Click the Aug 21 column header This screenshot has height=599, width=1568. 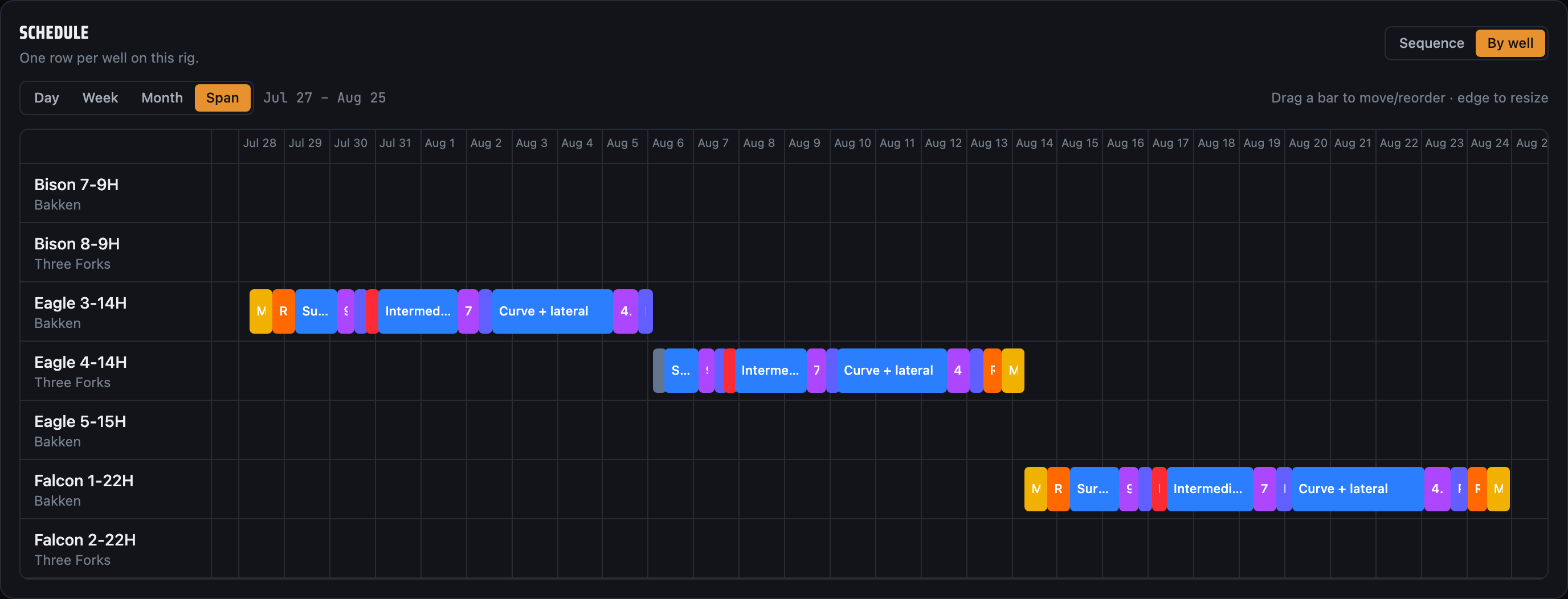(x=1353, y=143)
